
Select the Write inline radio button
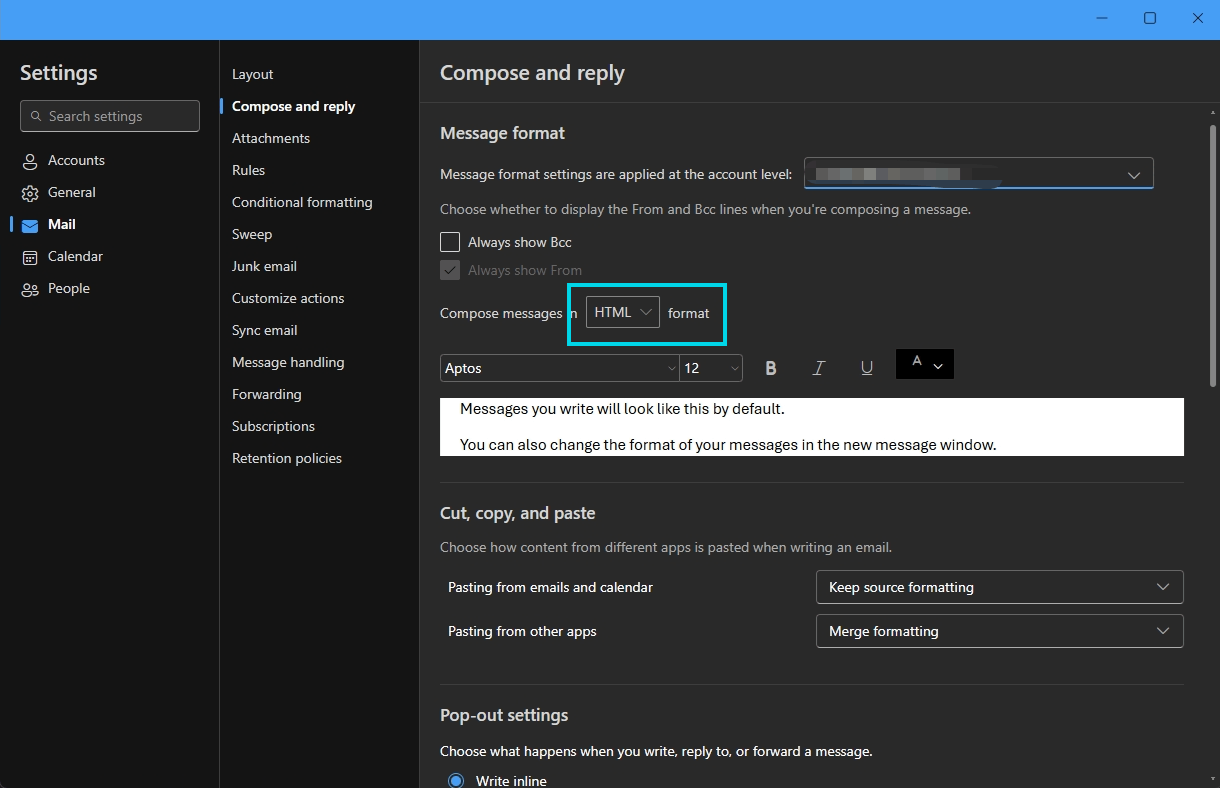click(x=456, y=781)
